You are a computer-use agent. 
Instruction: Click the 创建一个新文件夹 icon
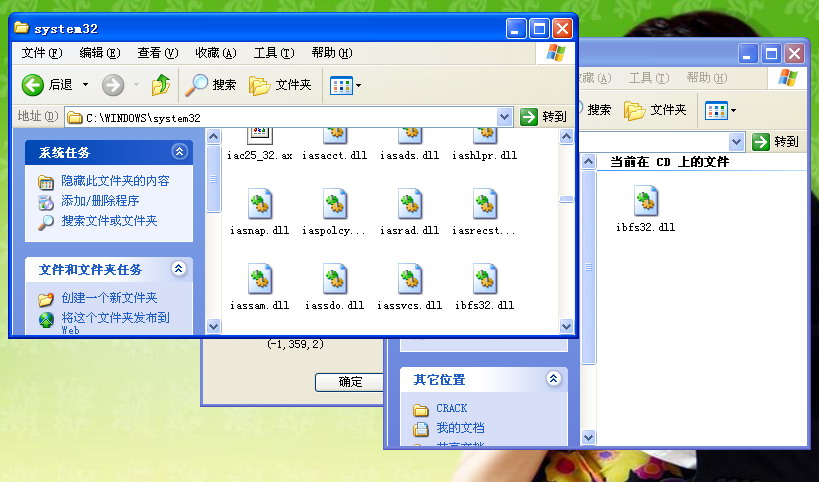(x=46, y=299)
